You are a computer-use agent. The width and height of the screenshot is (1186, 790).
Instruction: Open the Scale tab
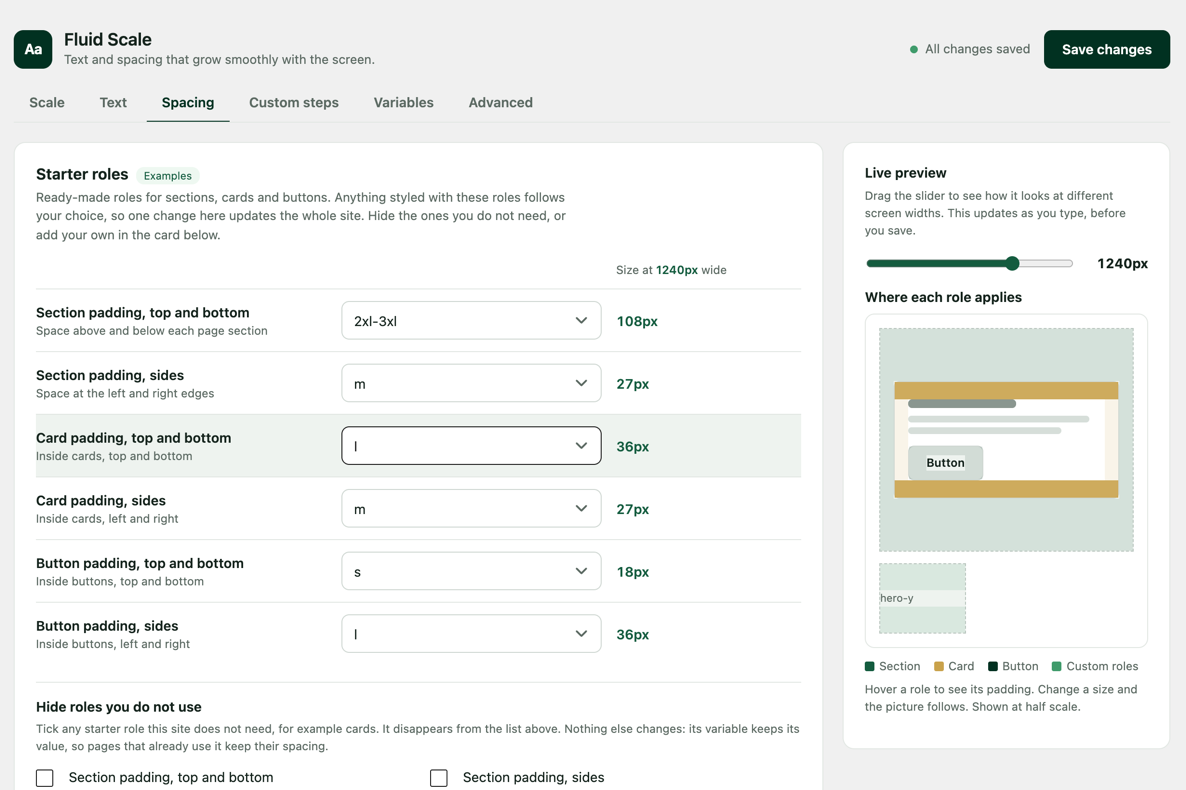click(x=47, y=102)
